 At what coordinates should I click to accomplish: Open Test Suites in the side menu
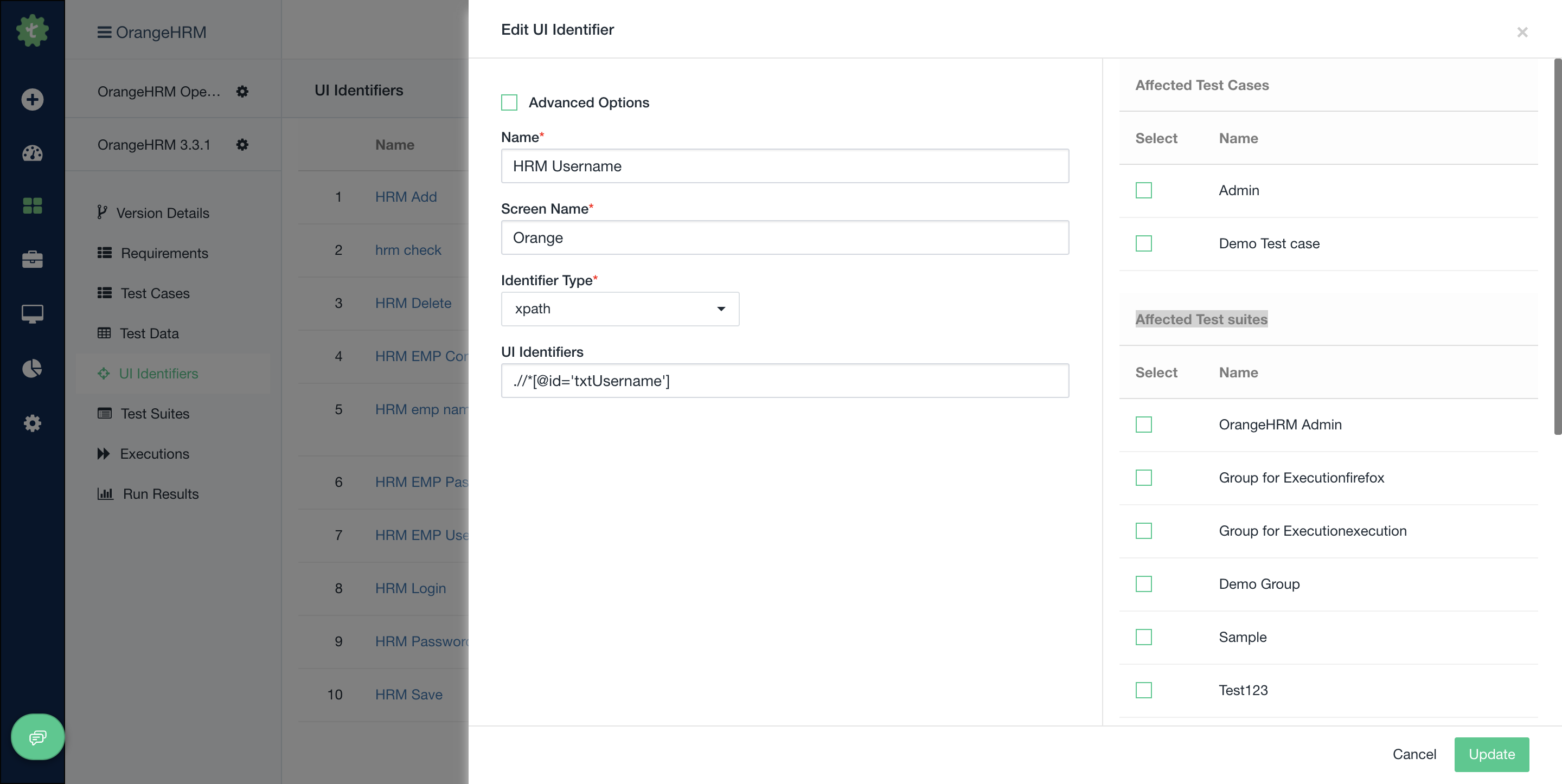155,414
